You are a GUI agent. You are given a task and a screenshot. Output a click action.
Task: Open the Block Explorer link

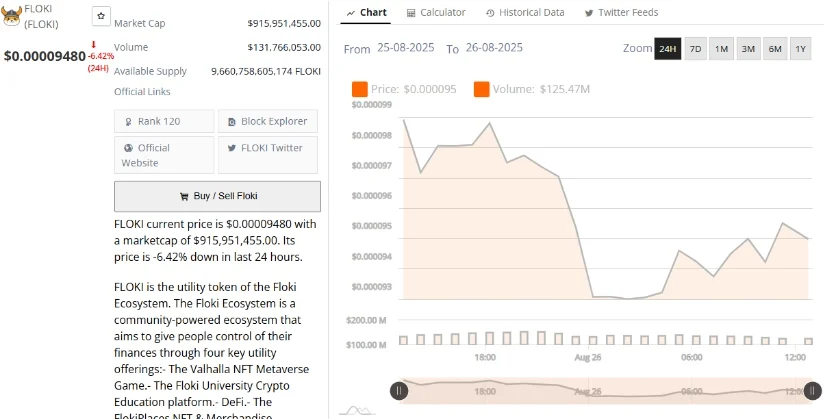pos(267,121)
